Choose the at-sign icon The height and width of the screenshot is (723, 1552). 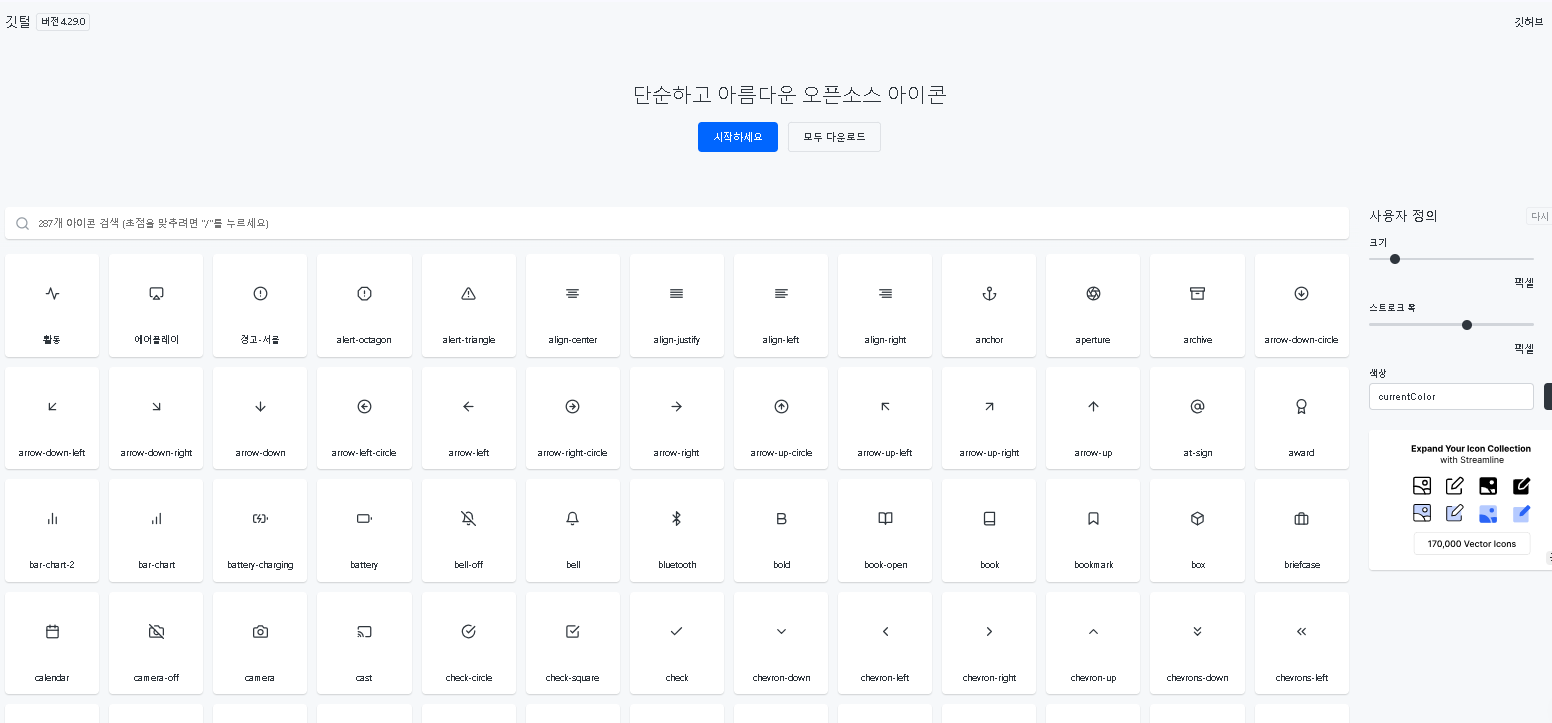click(1197, 418)
